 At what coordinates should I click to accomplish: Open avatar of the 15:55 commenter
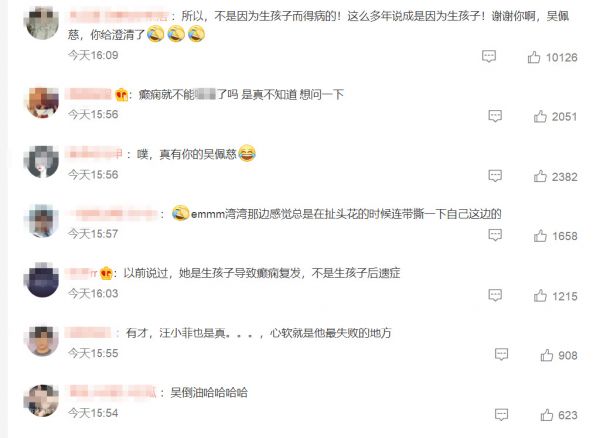[42, 340]
